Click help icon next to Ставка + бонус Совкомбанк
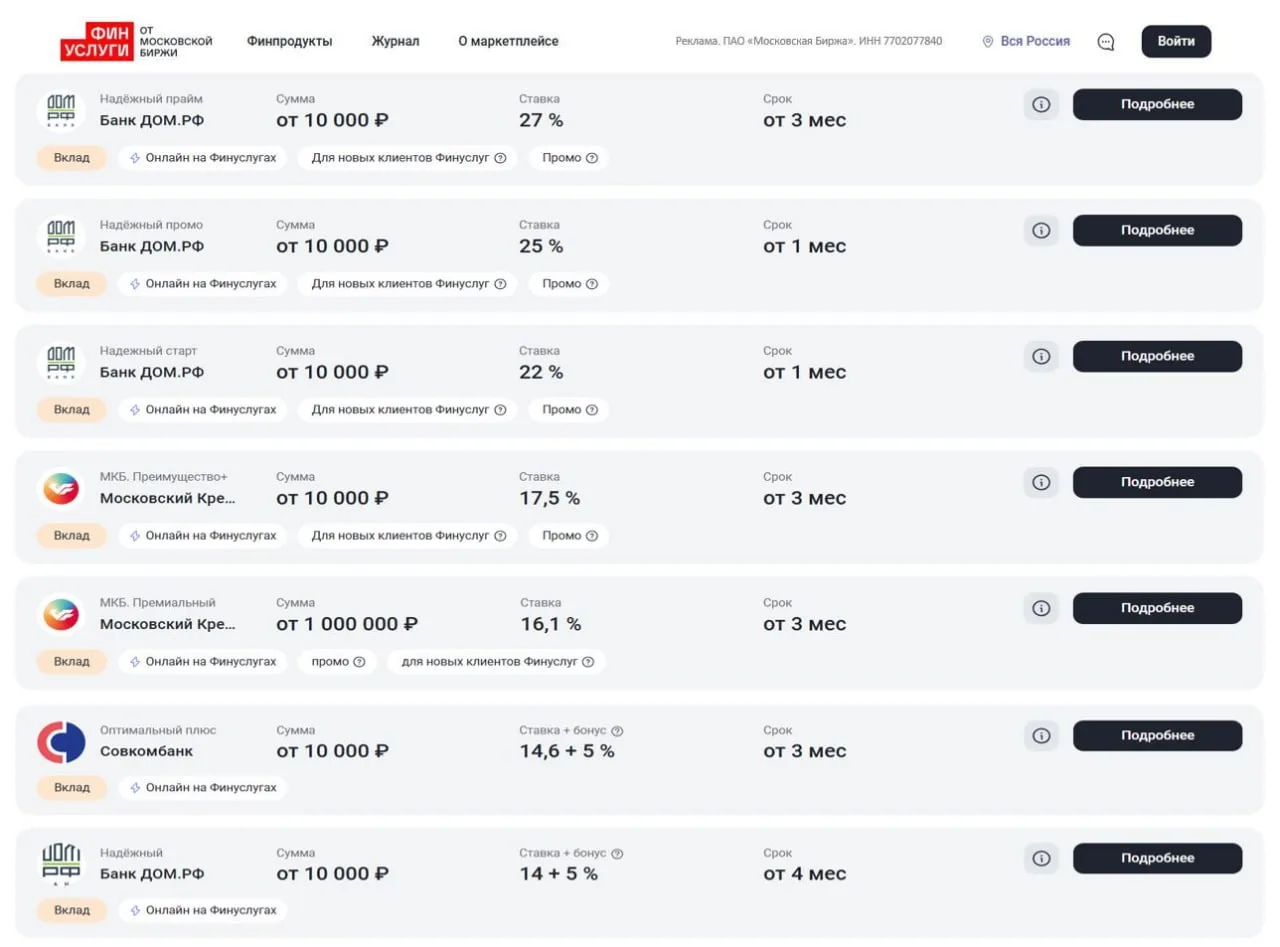The height and width of the screenshot is (947, 1280). pyautogui.click(x=617, y=731)
